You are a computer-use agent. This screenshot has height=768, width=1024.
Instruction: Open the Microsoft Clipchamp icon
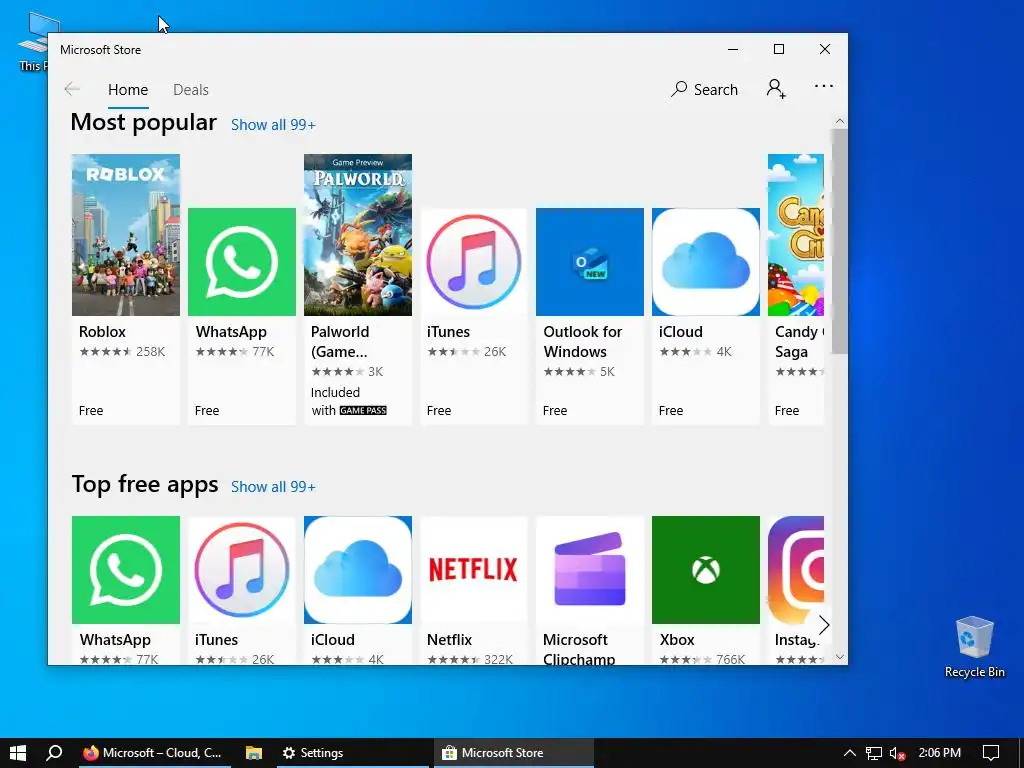590,570
